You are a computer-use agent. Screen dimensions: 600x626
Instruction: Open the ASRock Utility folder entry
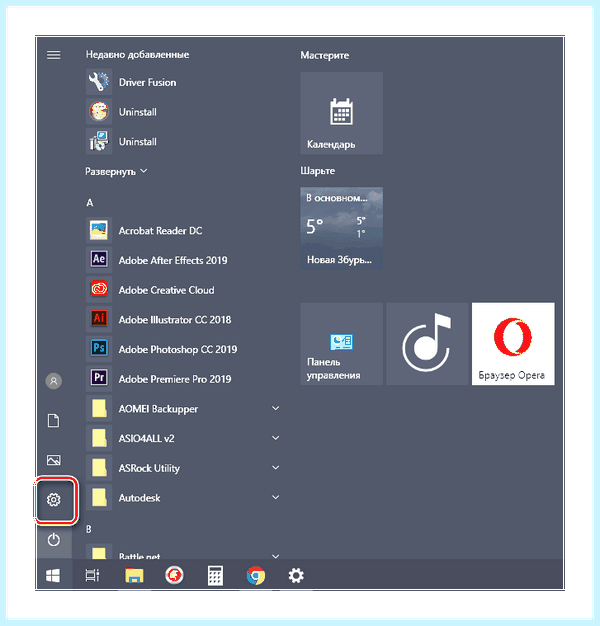coord(183,468)
